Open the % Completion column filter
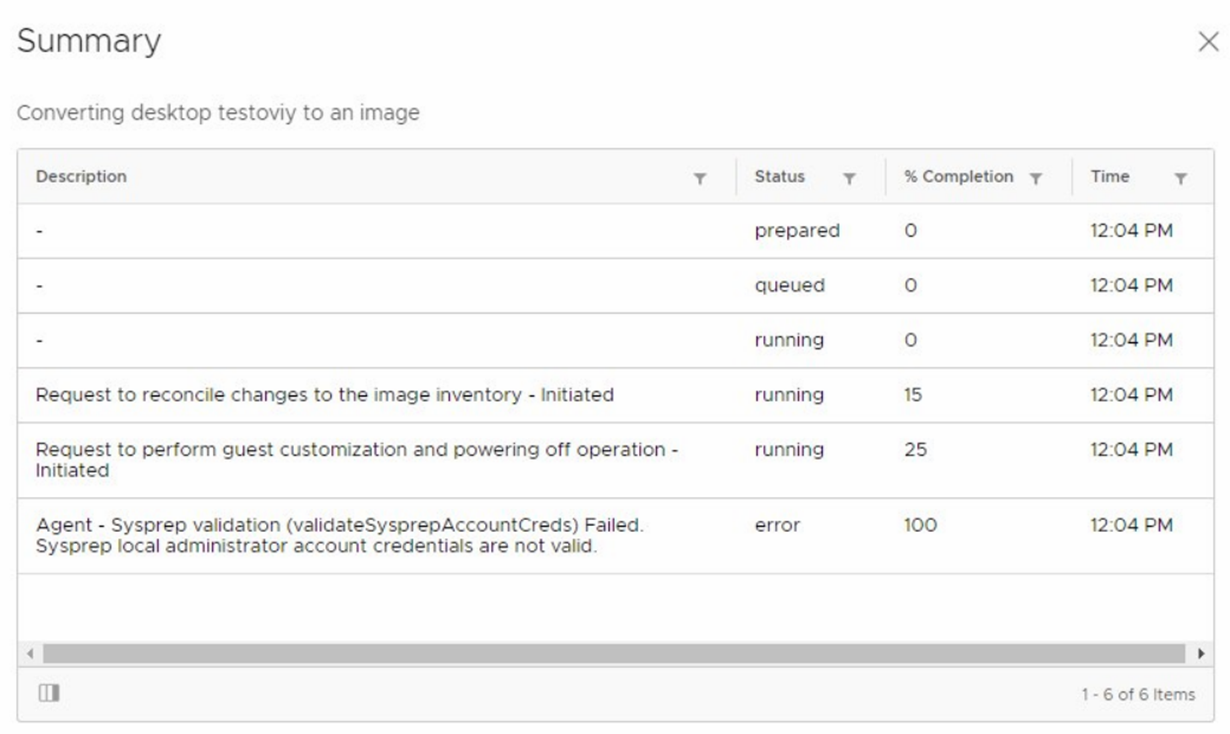This screenshot has width=1230, height=734. pyautogui.click(x=1036, y=178)
